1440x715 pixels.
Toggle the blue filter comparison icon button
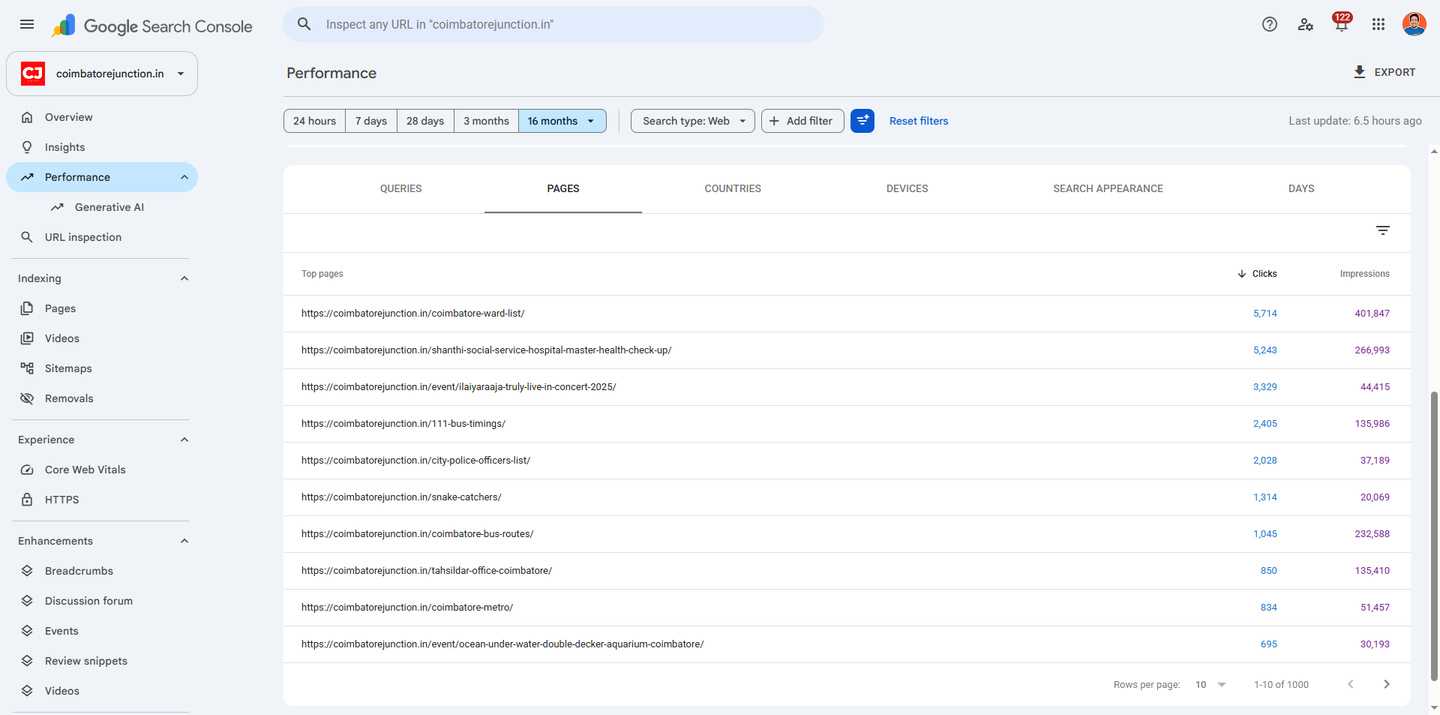tap(862, 121)
